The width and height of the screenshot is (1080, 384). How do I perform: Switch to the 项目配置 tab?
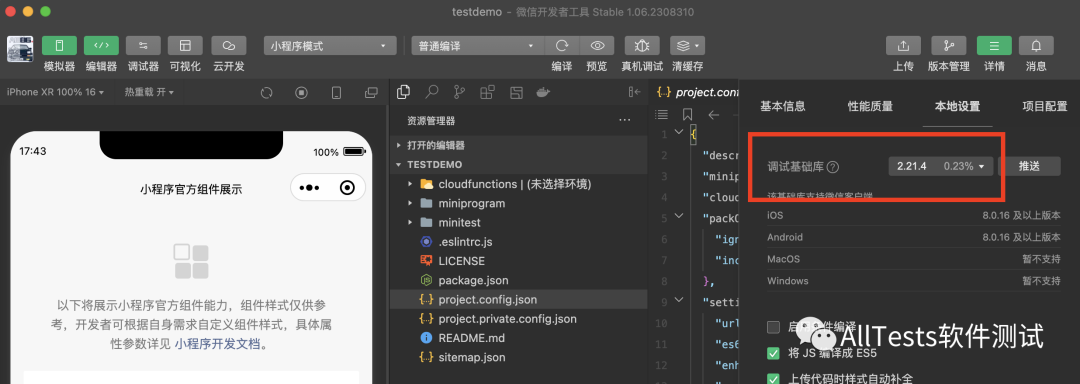click(x=1045, y=106)
